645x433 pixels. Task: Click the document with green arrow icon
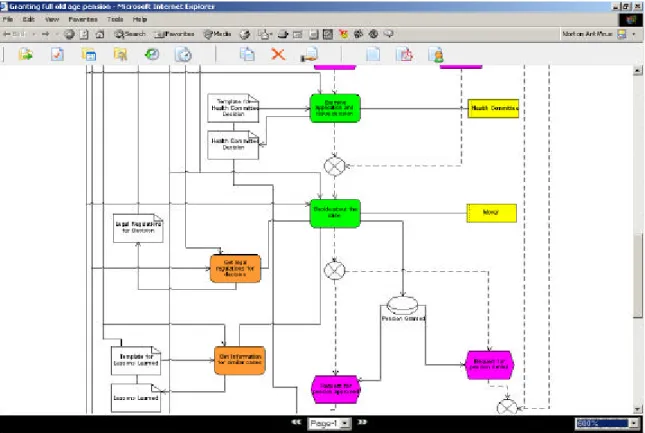point(26,54)
